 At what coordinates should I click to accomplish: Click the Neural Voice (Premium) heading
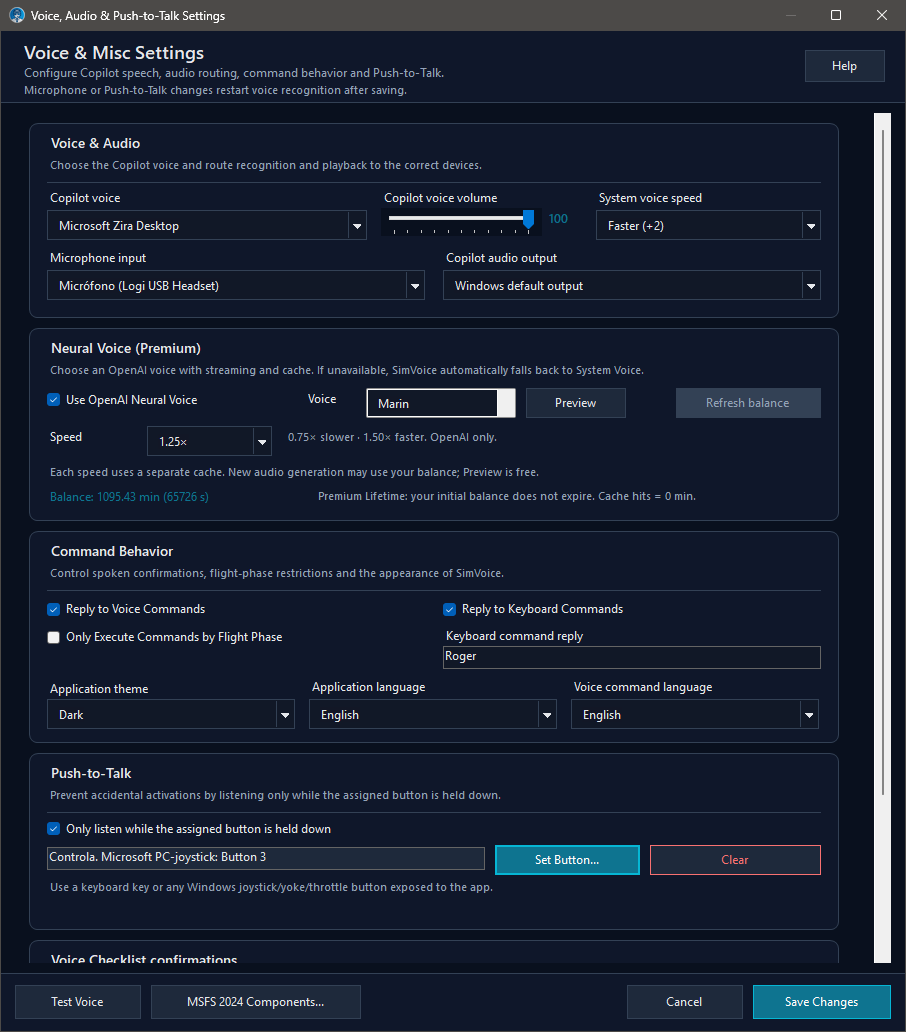pyautogui.click(x=126, y=348)
